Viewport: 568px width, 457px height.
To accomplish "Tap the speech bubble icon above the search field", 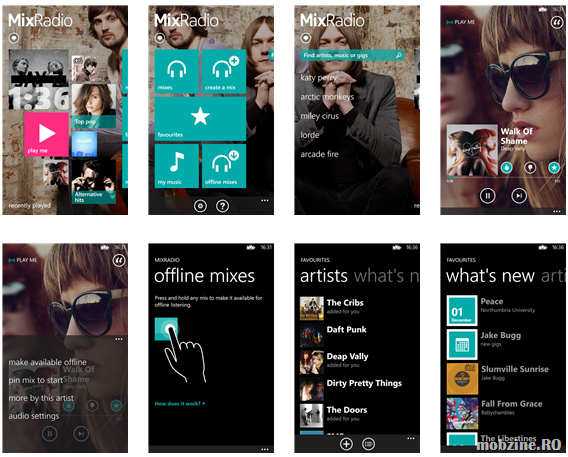I will pos(306,38).
